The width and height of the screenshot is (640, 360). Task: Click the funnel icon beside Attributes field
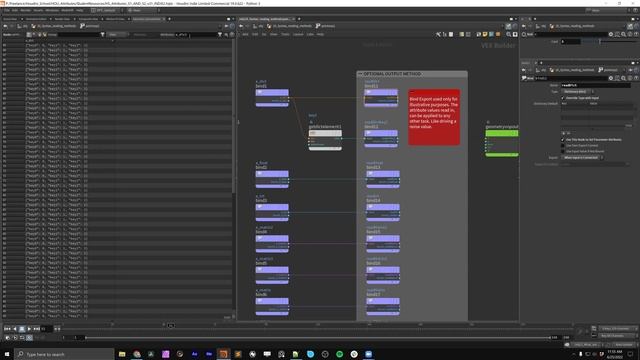coord(220,35)
